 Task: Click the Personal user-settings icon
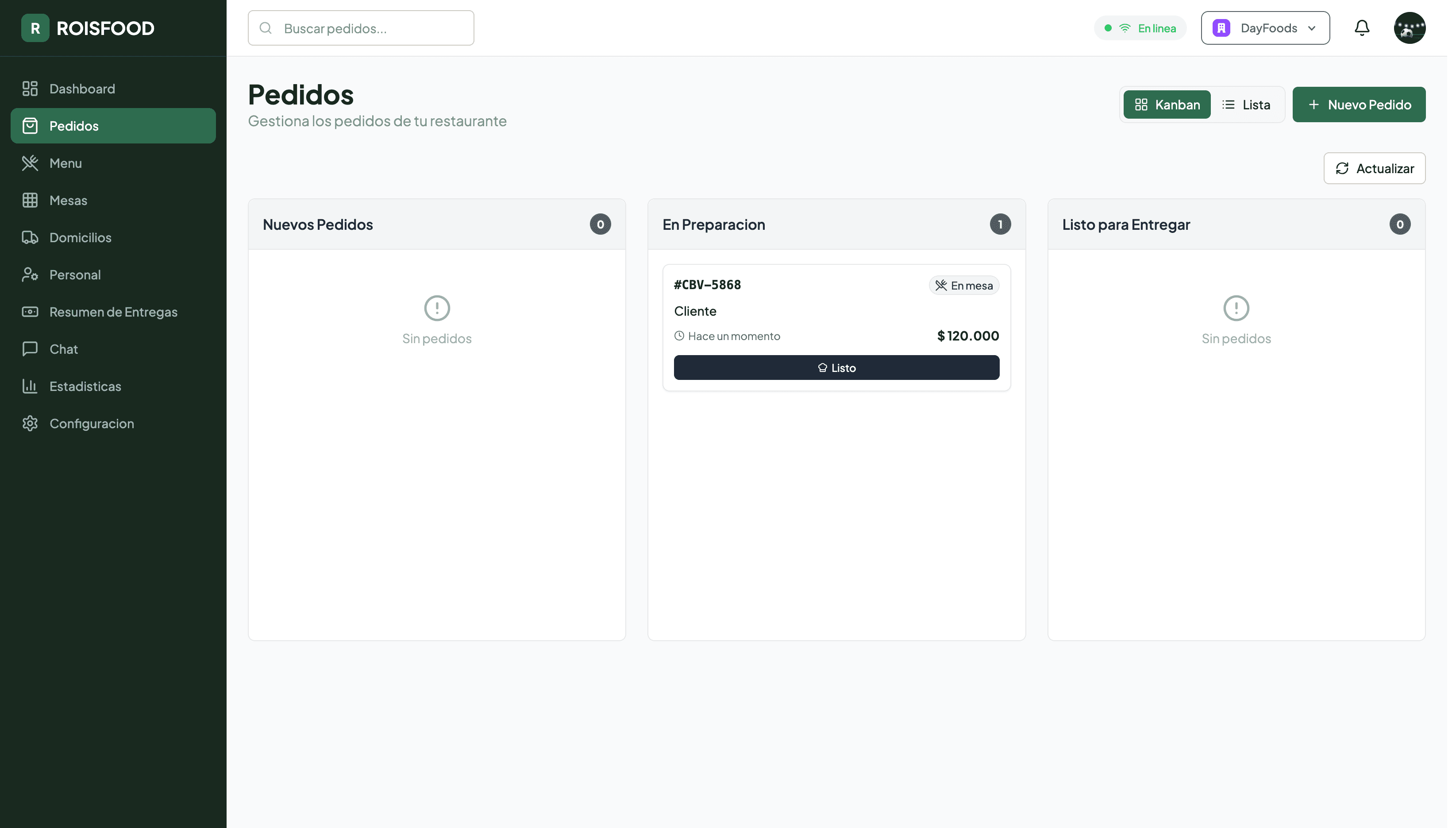(x=30, y=275)
